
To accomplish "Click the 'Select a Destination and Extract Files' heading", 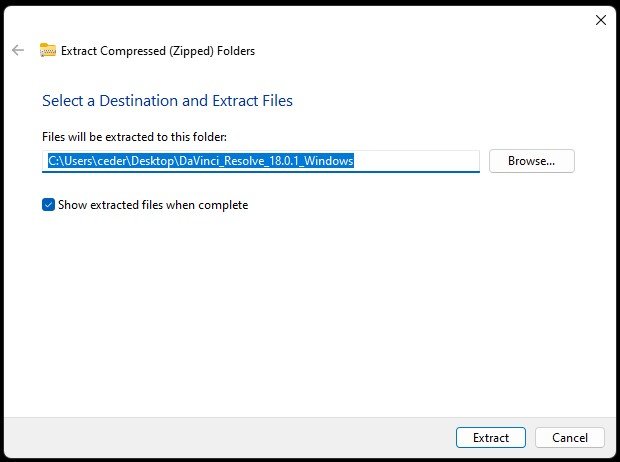I will pyautogui.click(x=167, y=101).
